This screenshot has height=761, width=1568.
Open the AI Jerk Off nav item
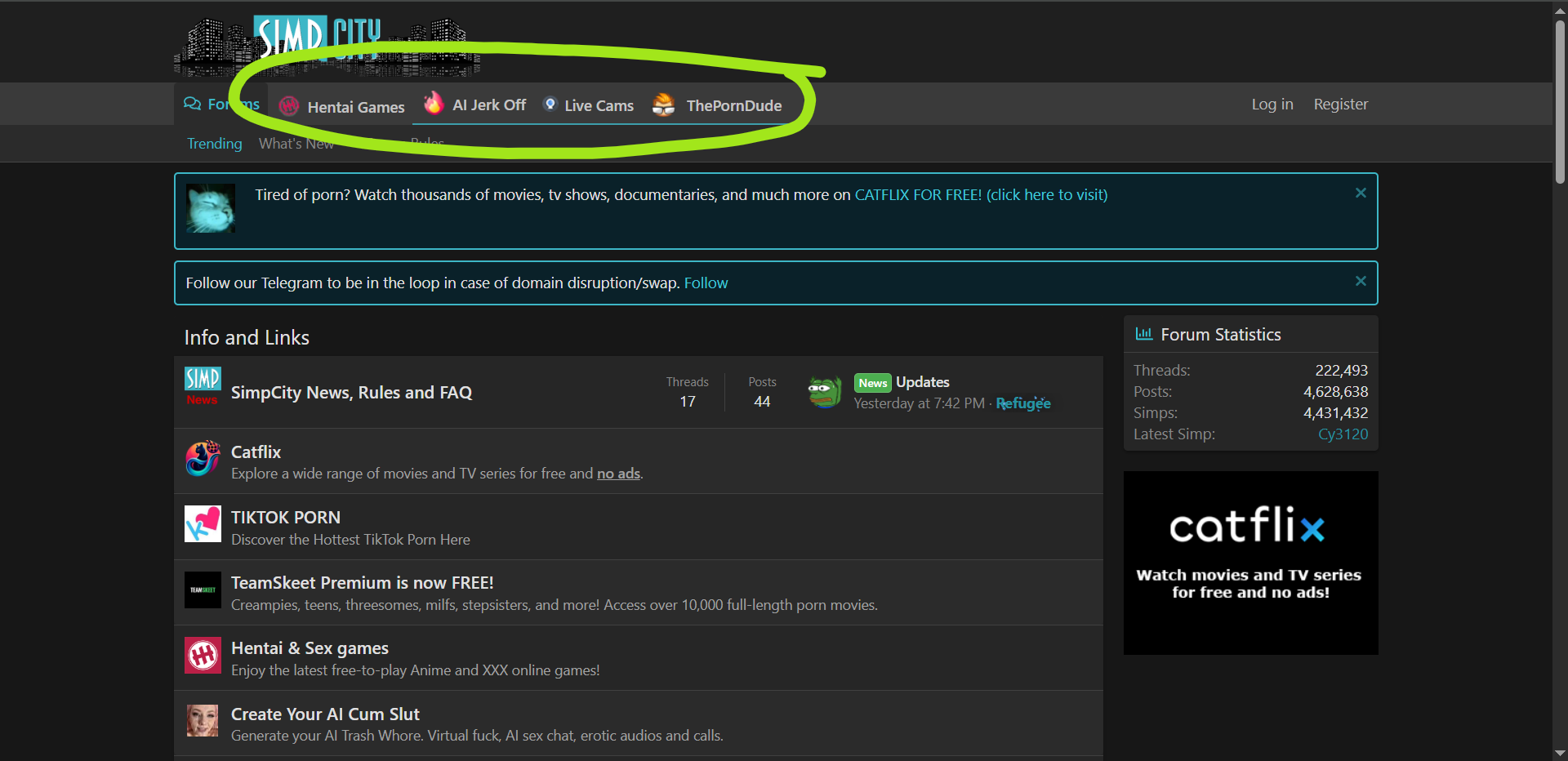489,105
